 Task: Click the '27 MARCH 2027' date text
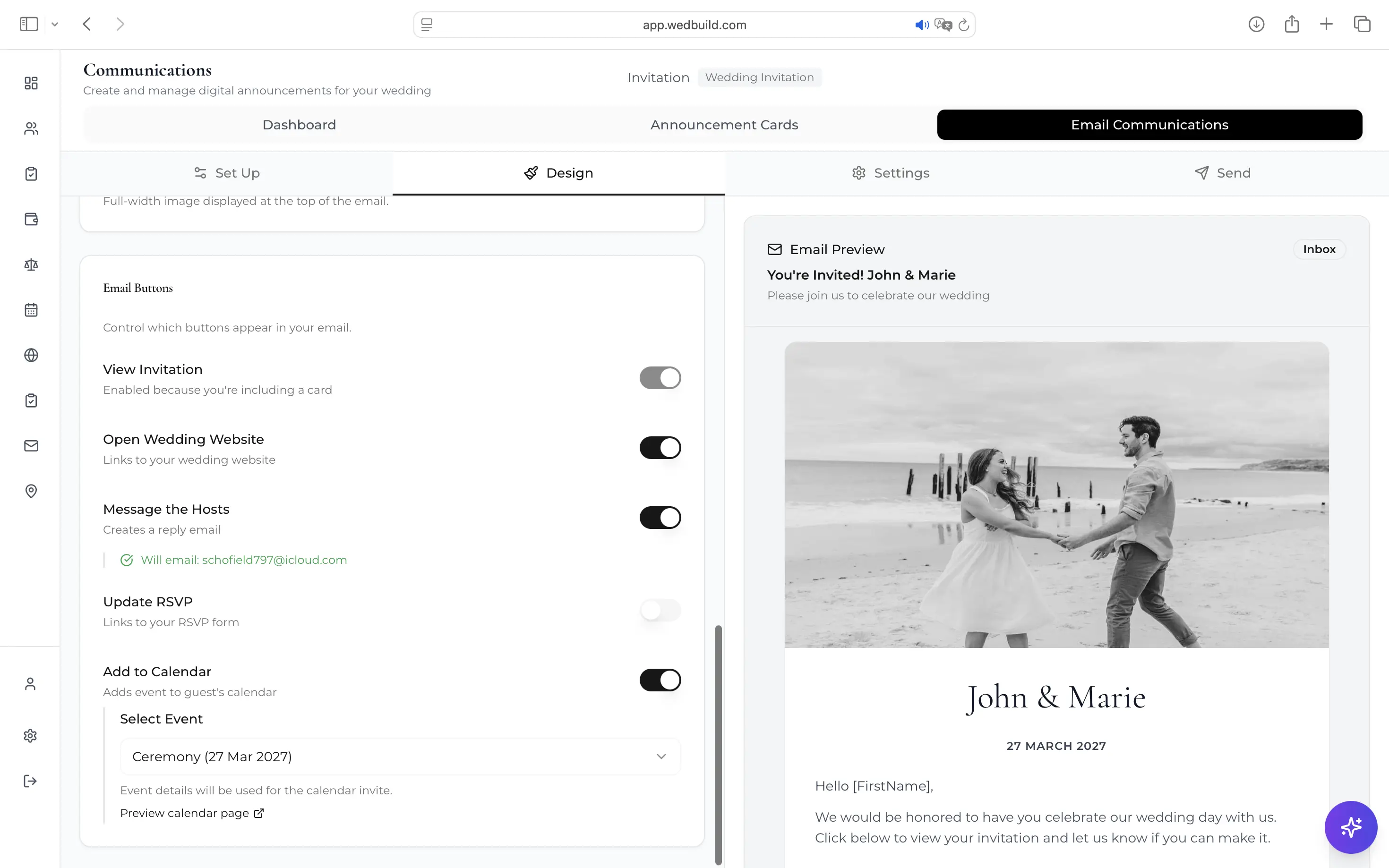[1056, 746]
